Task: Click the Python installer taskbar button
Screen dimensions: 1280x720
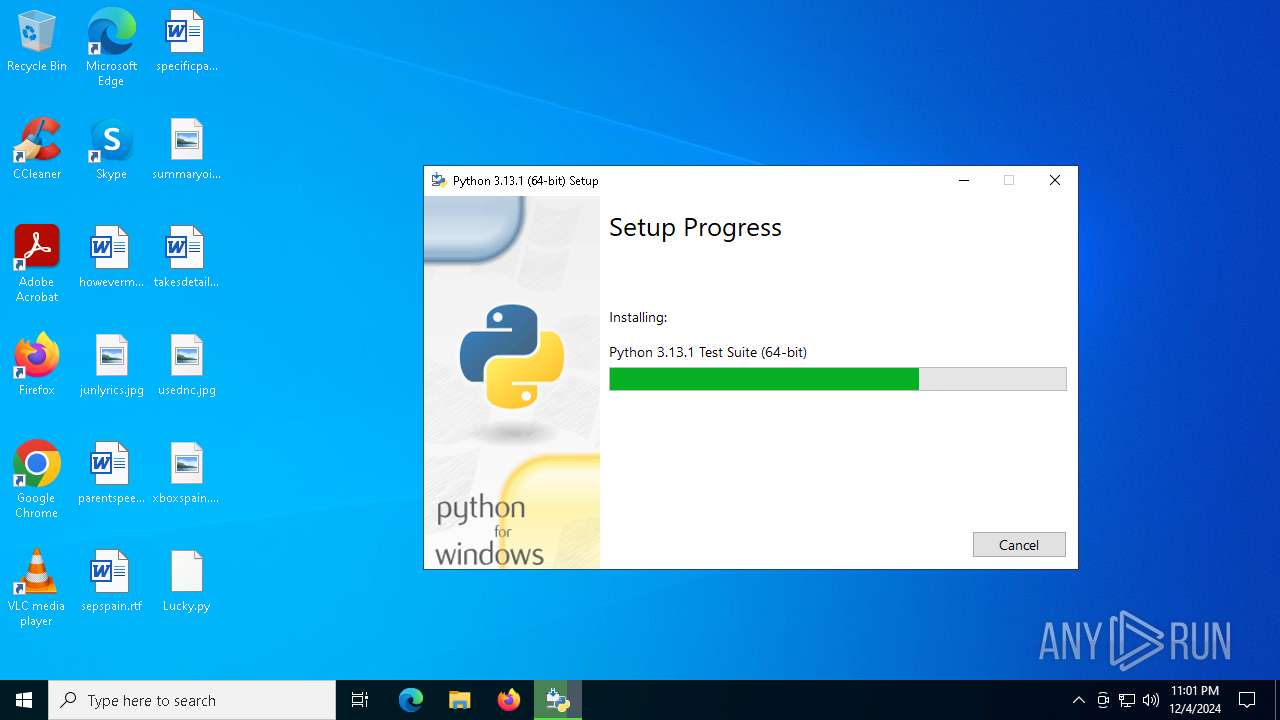Action: point(558,700)
